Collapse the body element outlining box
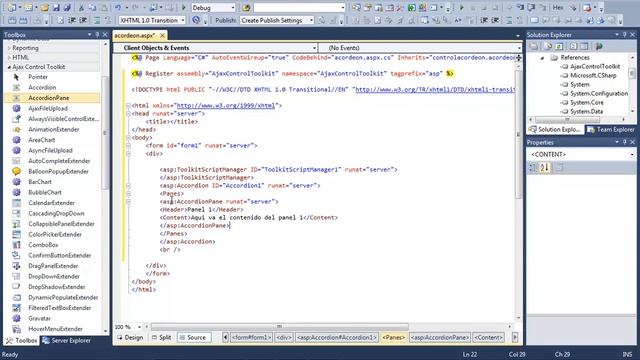640x360 pixels. [128, 138]
